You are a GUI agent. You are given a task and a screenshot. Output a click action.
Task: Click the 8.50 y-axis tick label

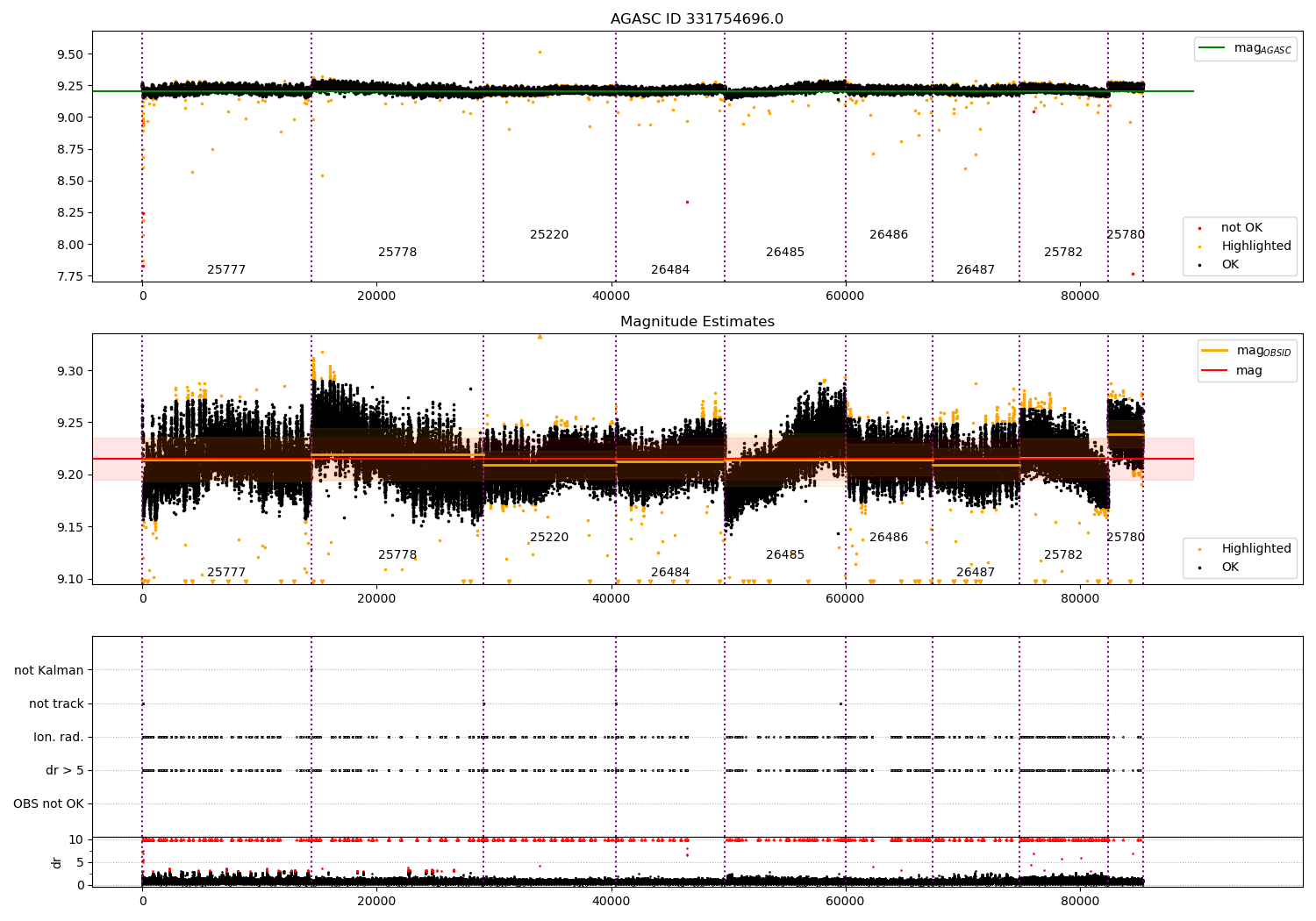[x=69, y=182]
